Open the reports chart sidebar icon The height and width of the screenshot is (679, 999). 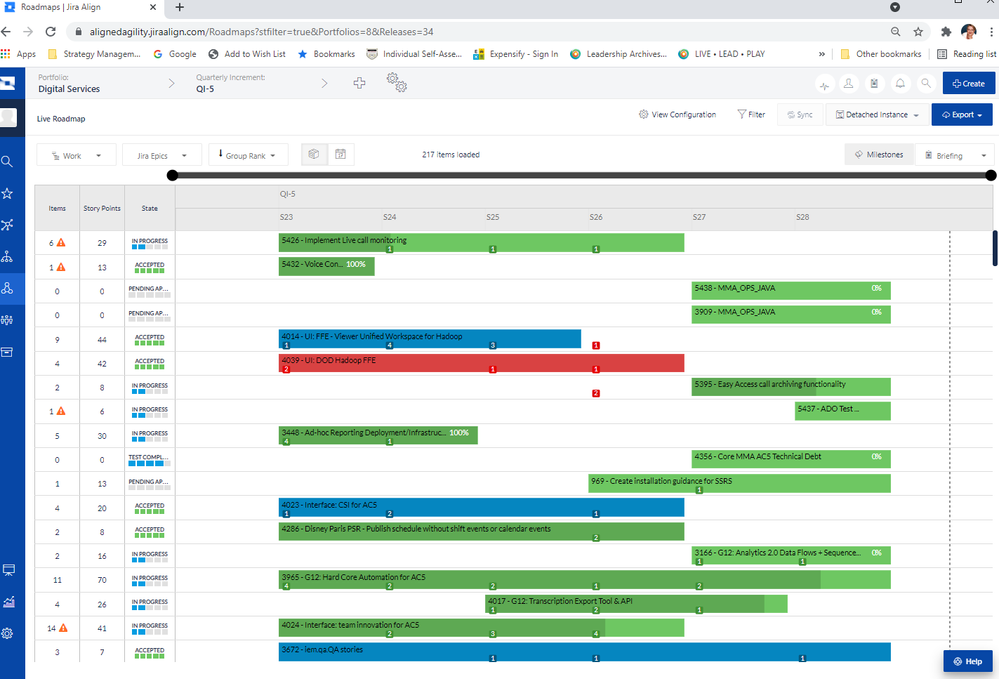click(x=8, y=602)
